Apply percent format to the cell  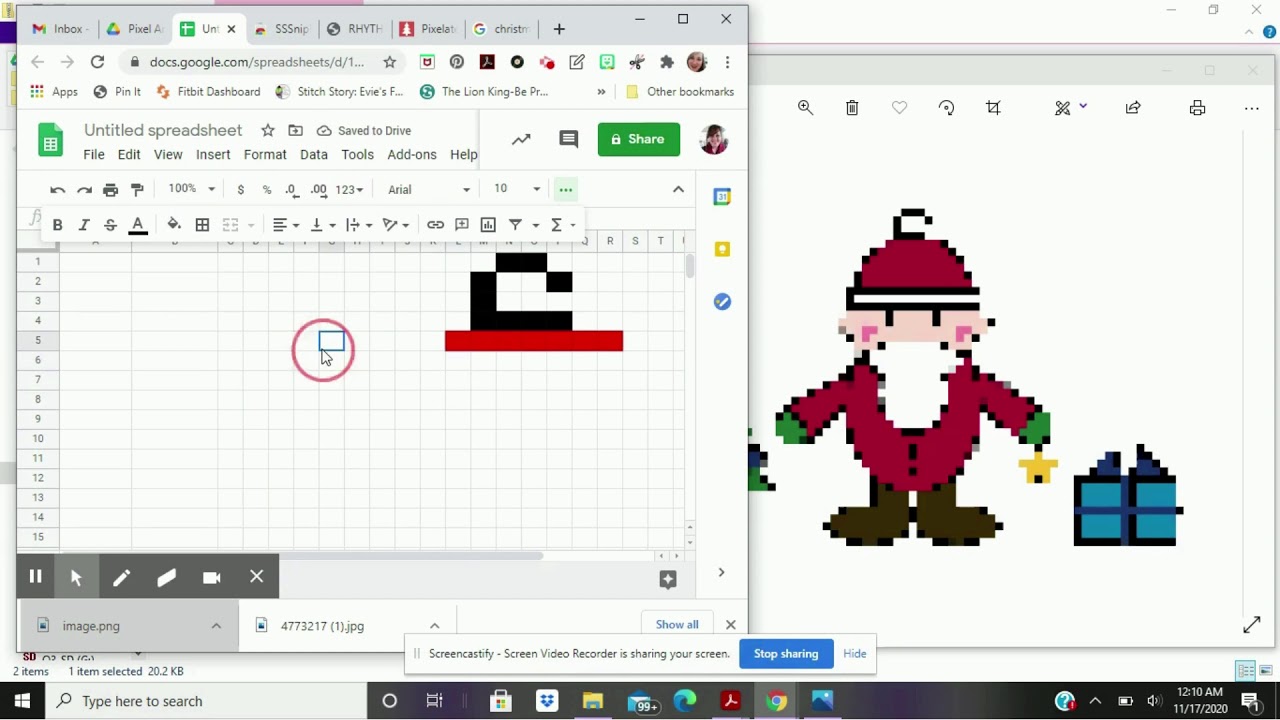coord(266,189)
